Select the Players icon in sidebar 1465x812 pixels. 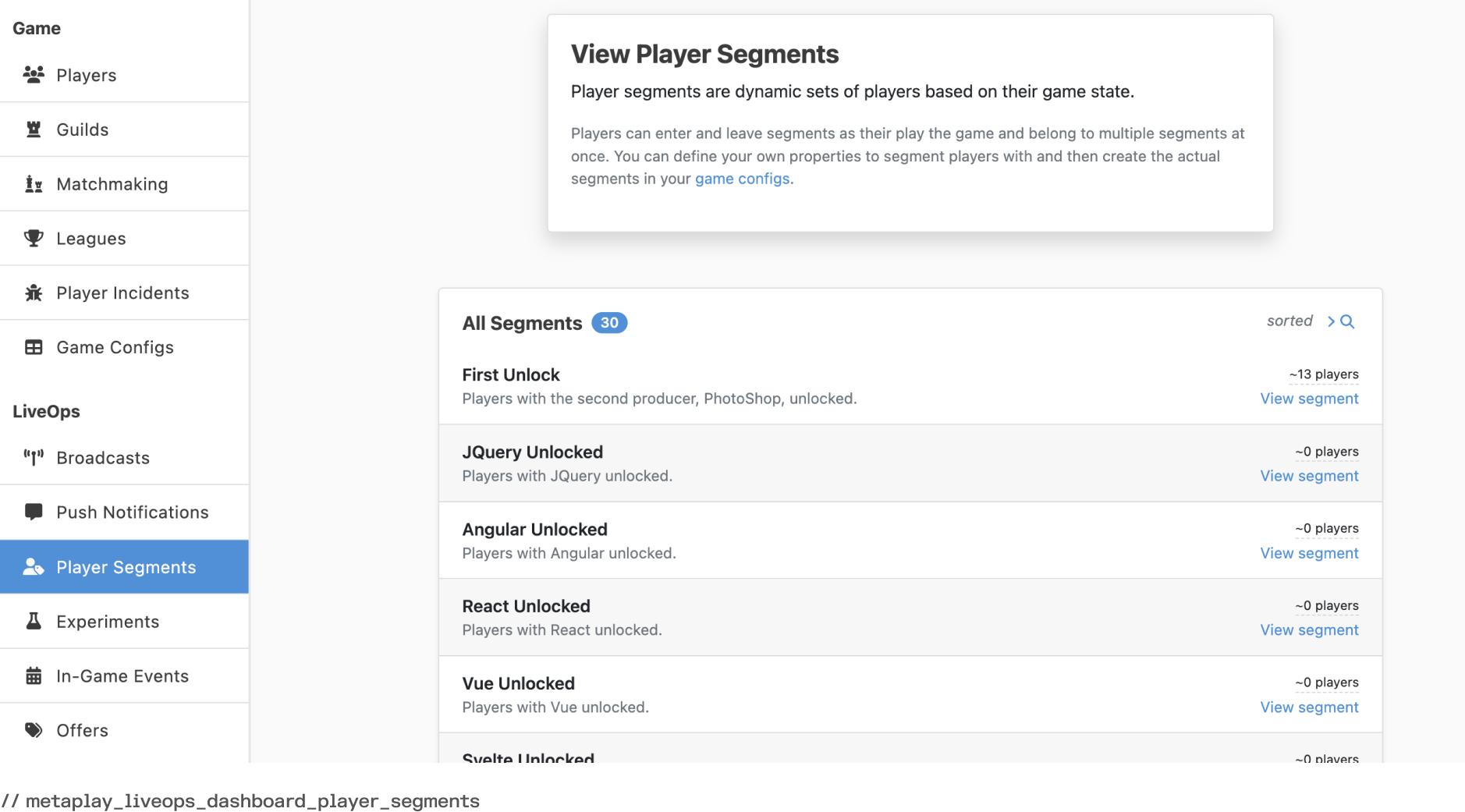click(34, 75)
